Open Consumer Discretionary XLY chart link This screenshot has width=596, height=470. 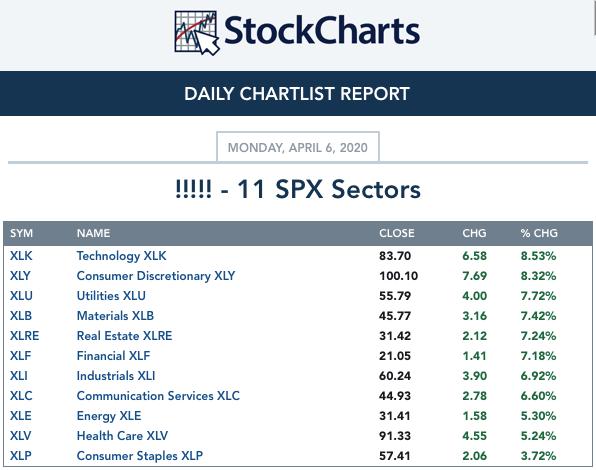tap(156, 276)
